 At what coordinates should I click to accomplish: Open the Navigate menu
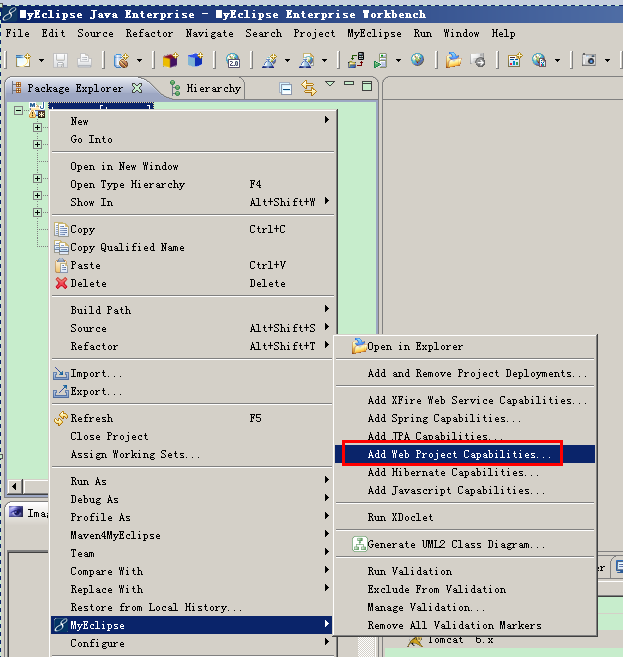[209, 34]
